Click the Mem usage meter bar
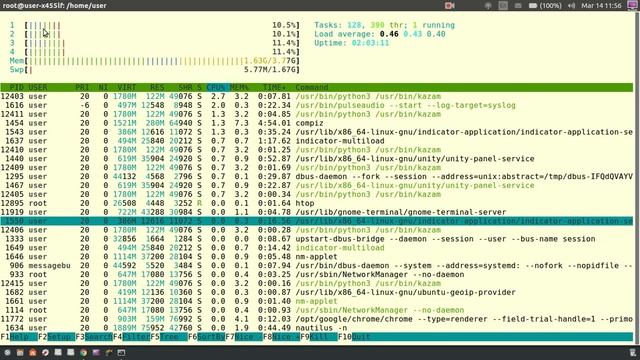Viewport: 640px width, 360px height. [162, 61]
